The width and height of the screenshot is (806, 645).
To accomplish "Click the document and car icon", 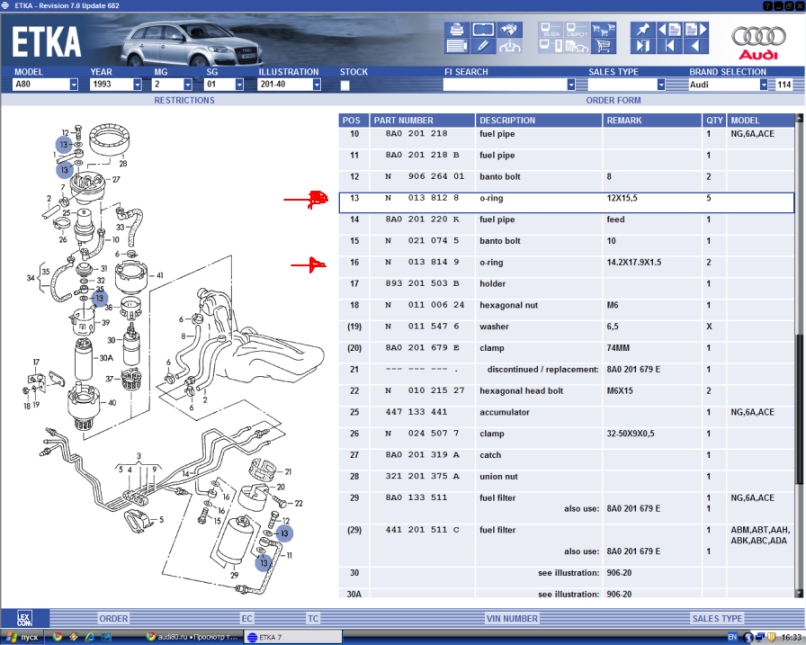I will pyautogui.click(x=577, y=46).
